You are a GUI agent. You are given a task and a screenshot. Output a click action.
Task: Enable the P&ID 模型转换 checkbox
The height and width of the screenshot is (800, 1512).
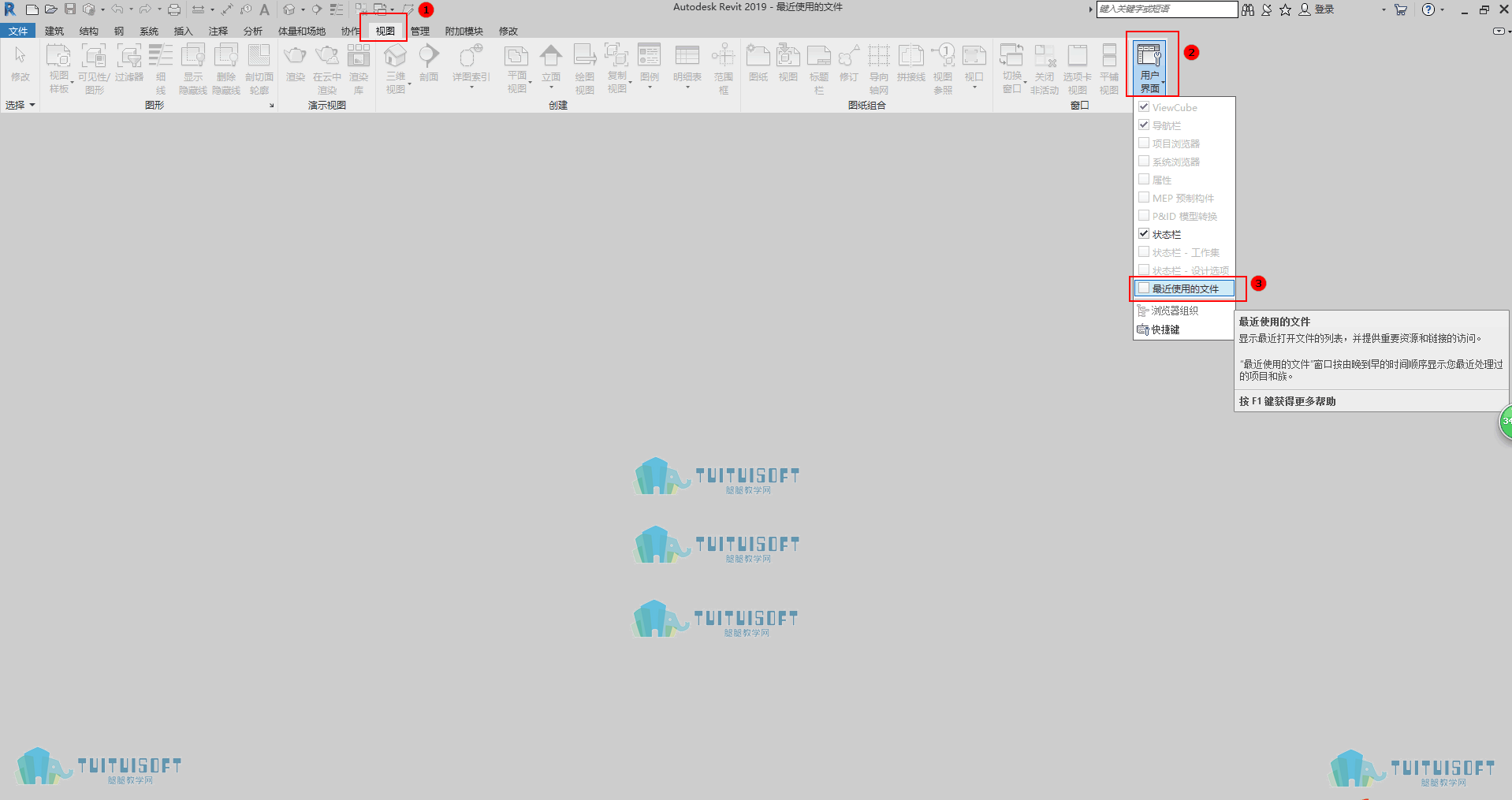[x=1144, y=215]
